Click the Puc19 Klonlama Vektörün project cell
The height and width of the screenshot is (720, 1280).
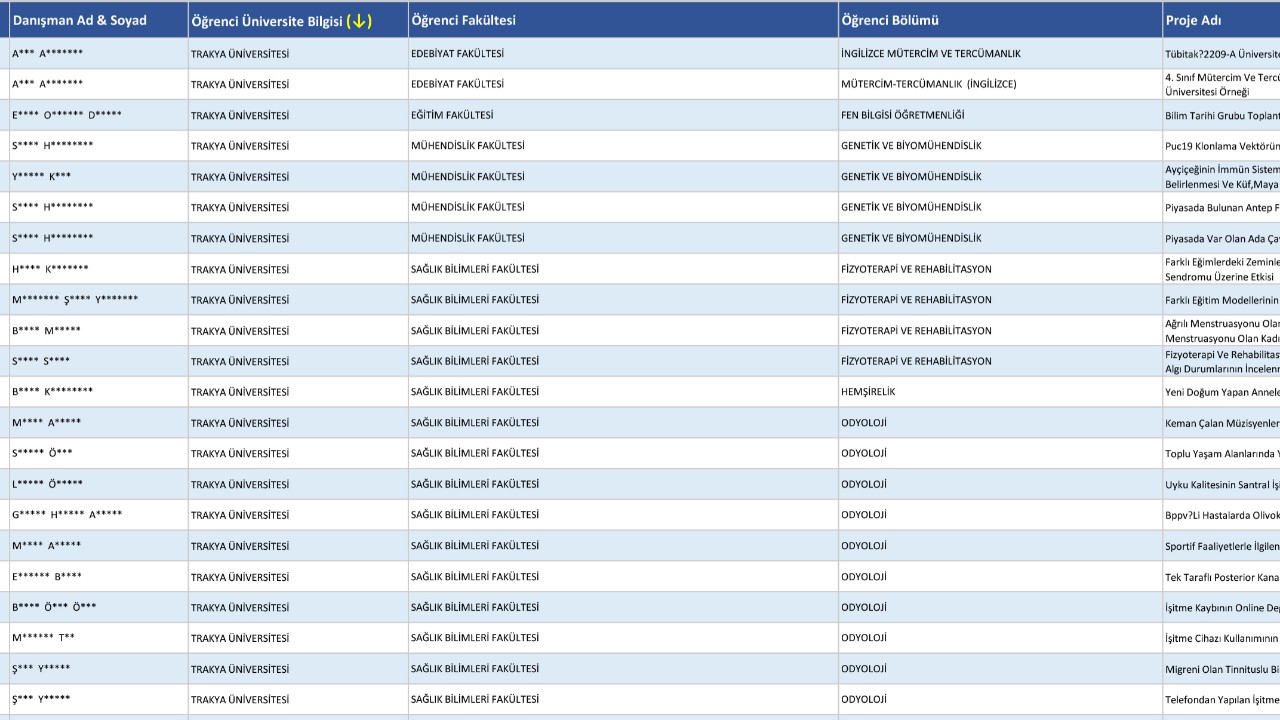point(1221,146)
